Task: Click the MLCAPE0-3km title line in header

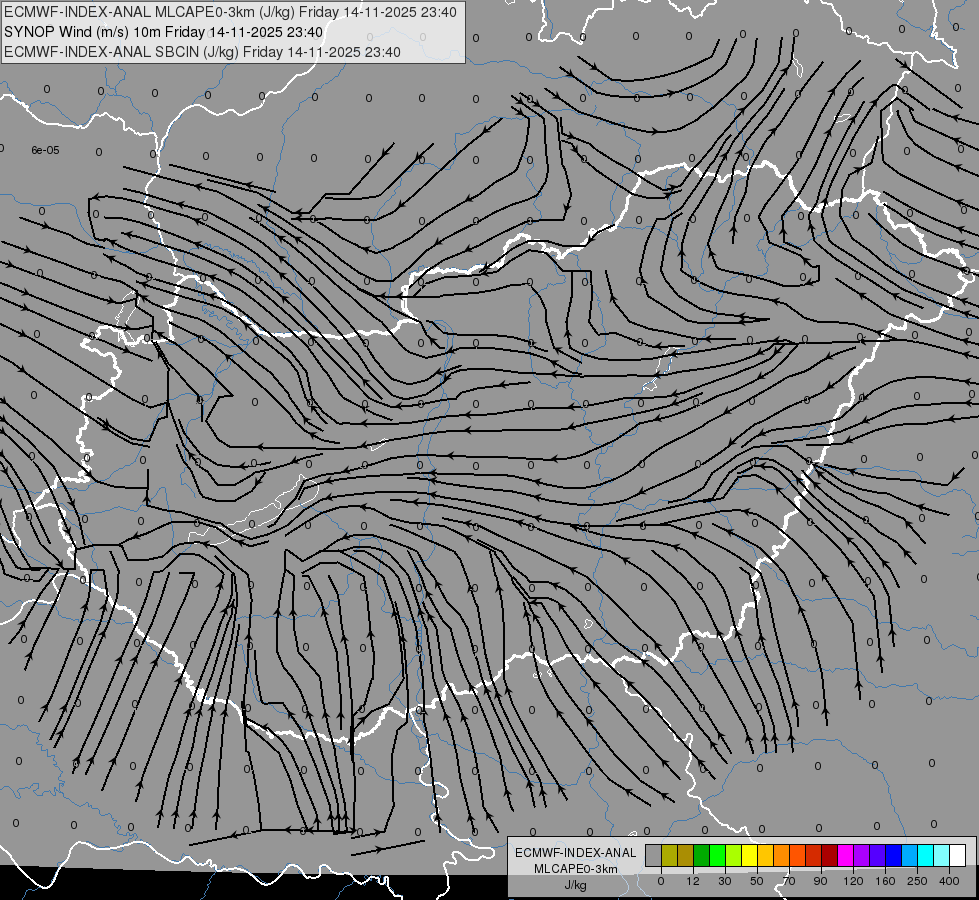Action: [x=230, y=12]
